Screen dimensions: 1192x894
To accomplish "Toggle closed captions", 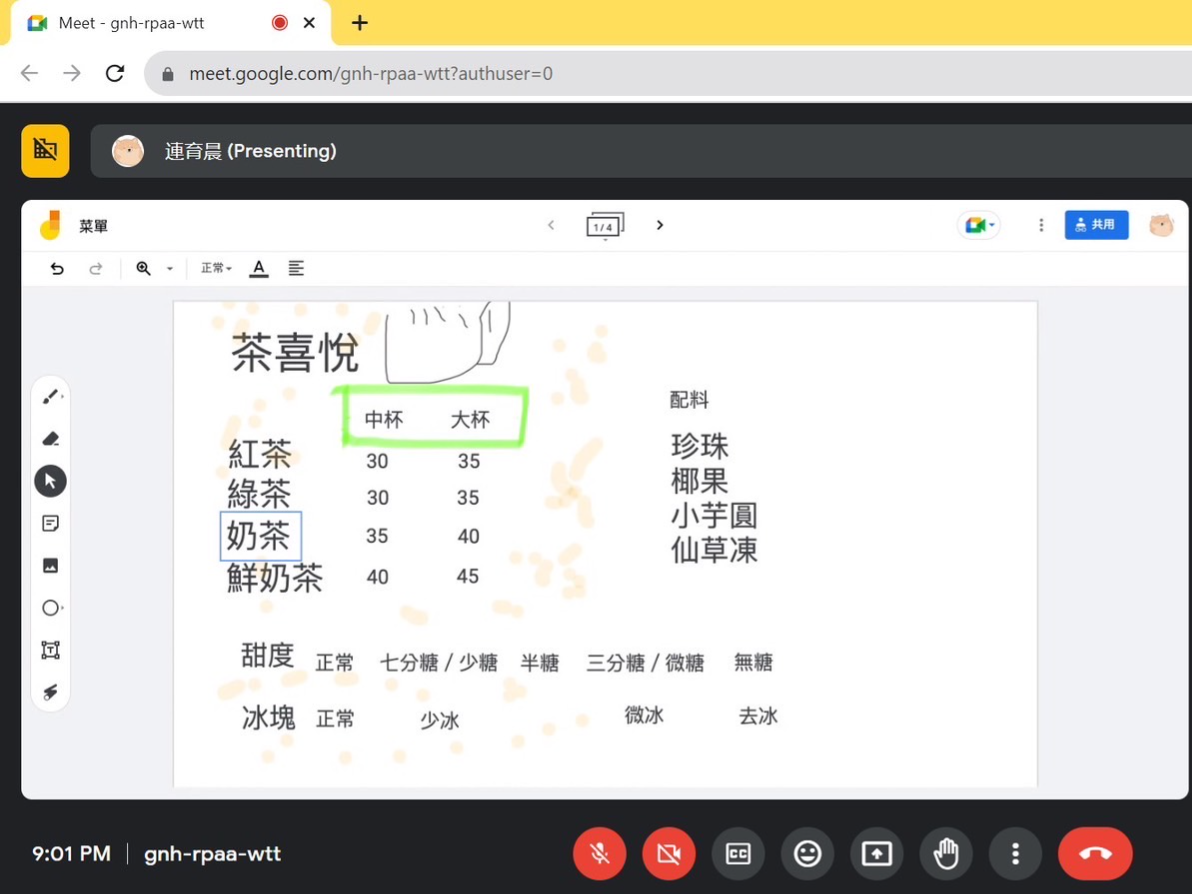I will (738, 854).
